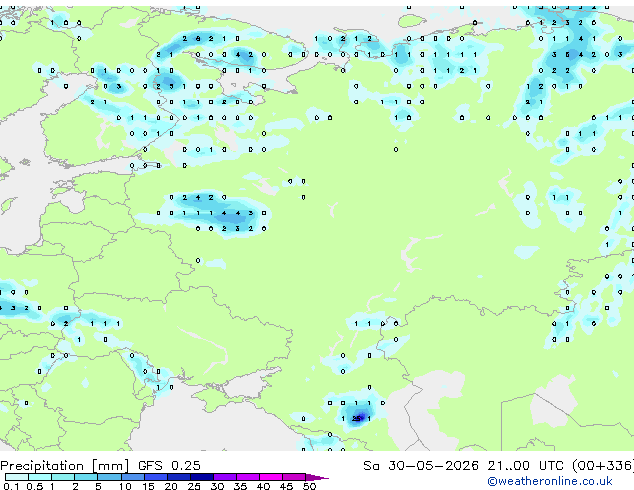Select the 20 to 25 mm dark-blue swatch

click(x=178, y=477)
